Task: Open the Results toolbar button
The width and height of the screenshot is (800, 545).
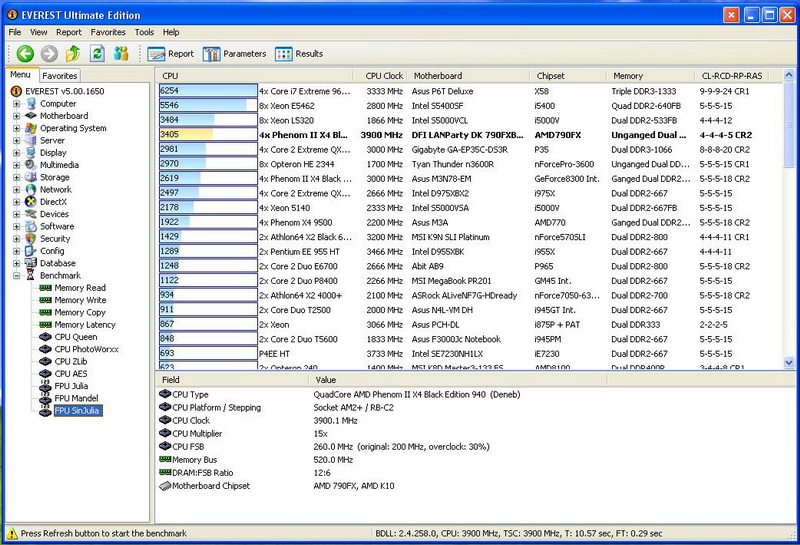Action: pyautogui.click(x=299, y=54)
